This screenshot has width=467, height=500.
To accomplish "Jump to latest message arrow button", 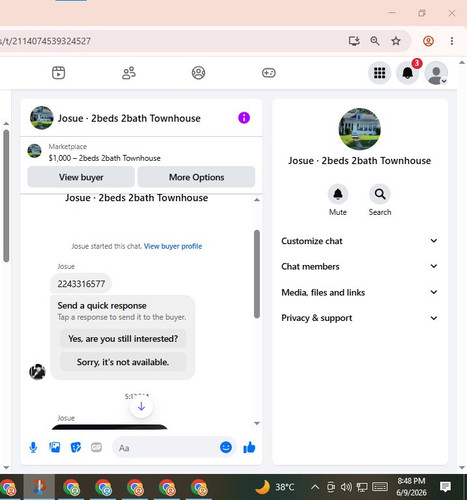I will click(141, 406).
